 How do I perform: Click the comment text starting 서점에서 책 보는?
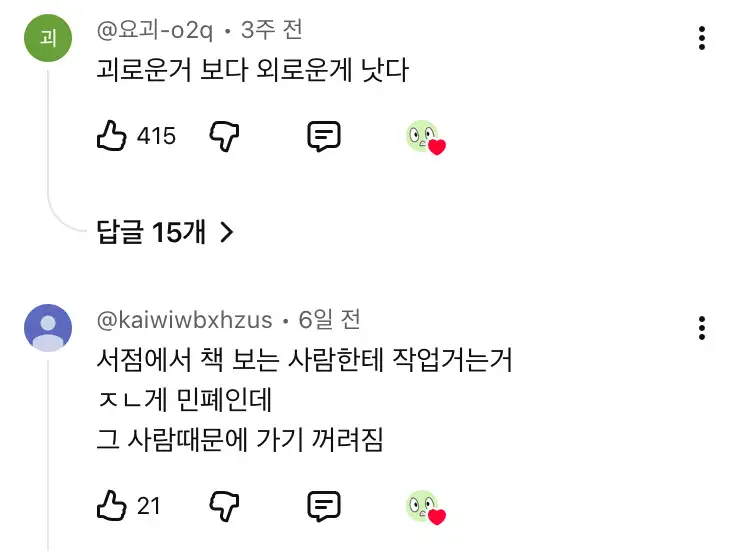click(304, 360)
